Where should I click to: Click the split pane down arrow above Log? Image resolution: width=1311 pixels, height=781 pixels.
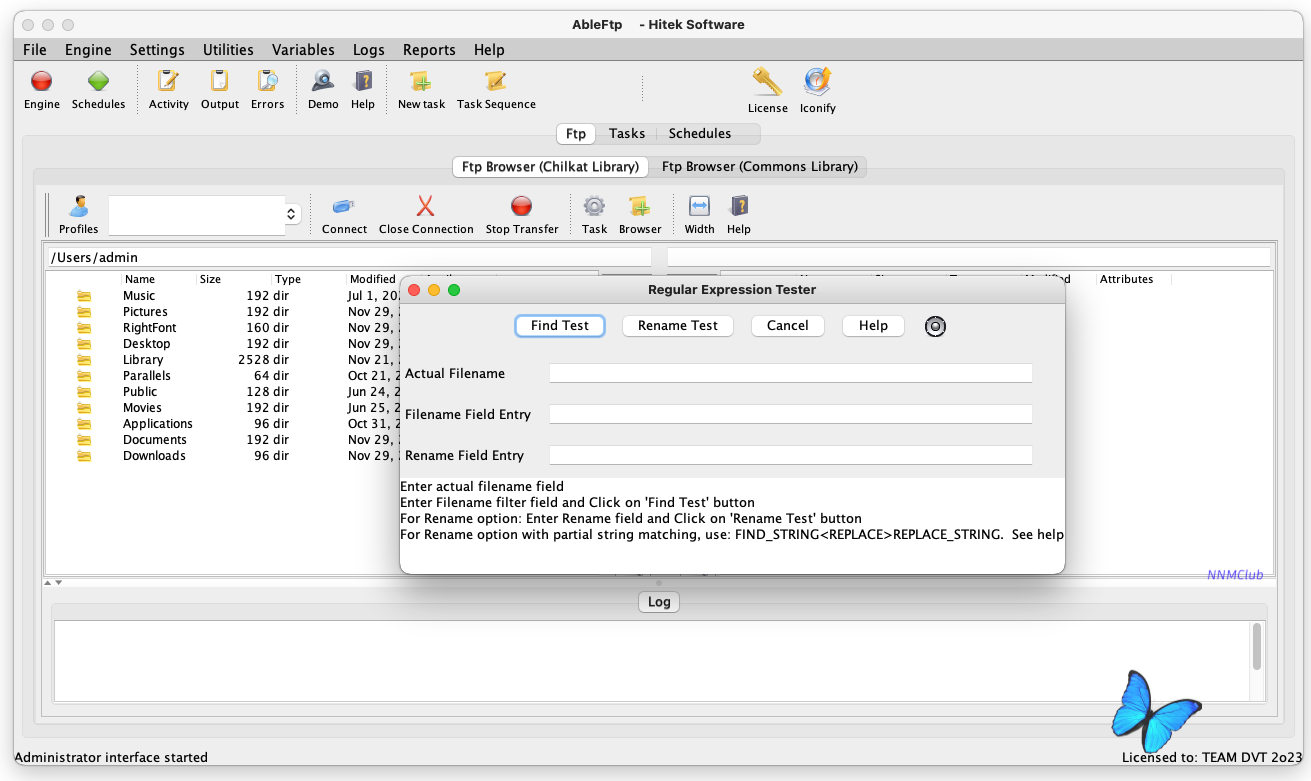[x=58, y=582]
